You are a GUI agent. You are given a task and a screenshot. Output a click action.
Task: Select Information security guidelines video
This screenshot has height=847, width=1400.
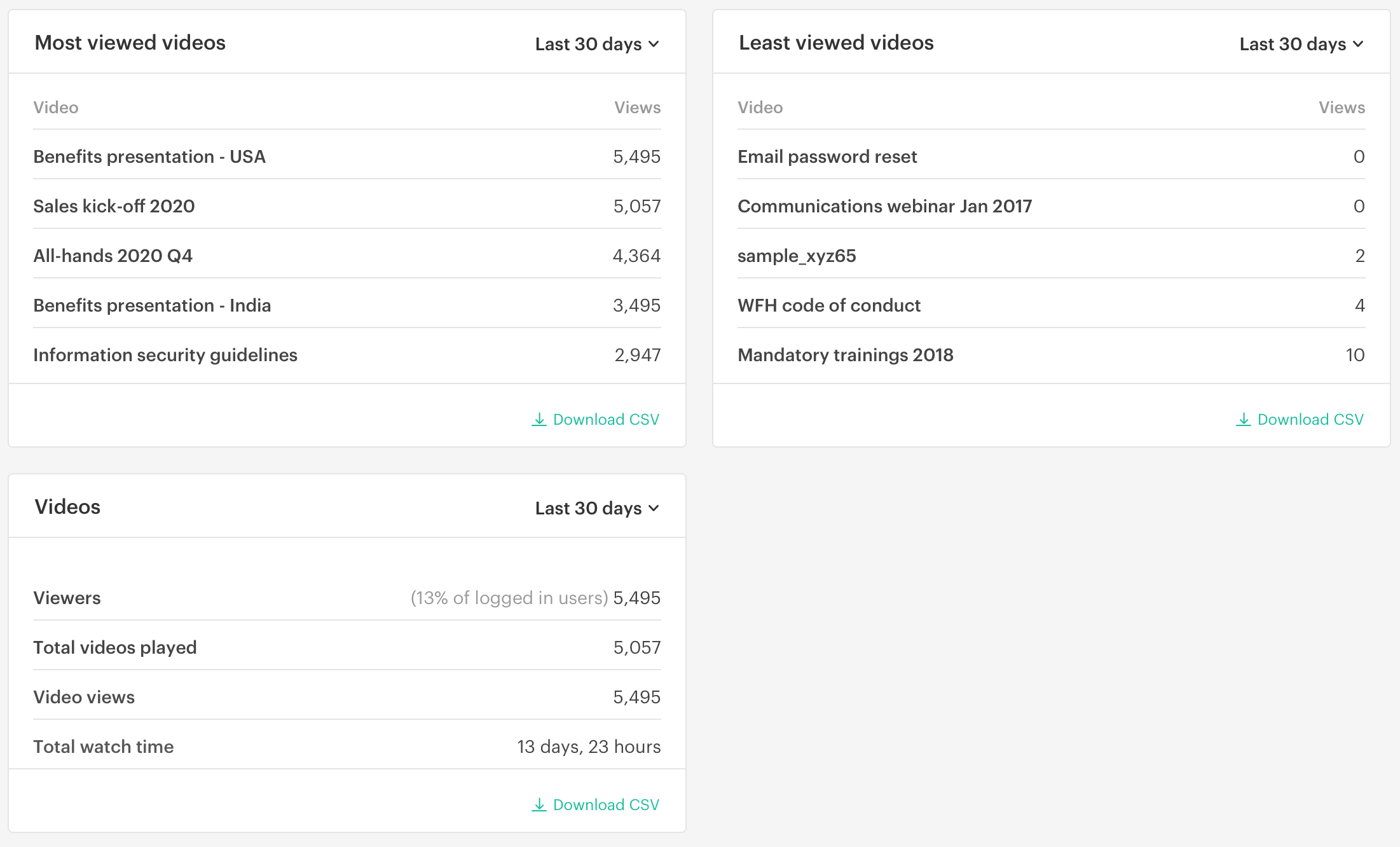165,355
